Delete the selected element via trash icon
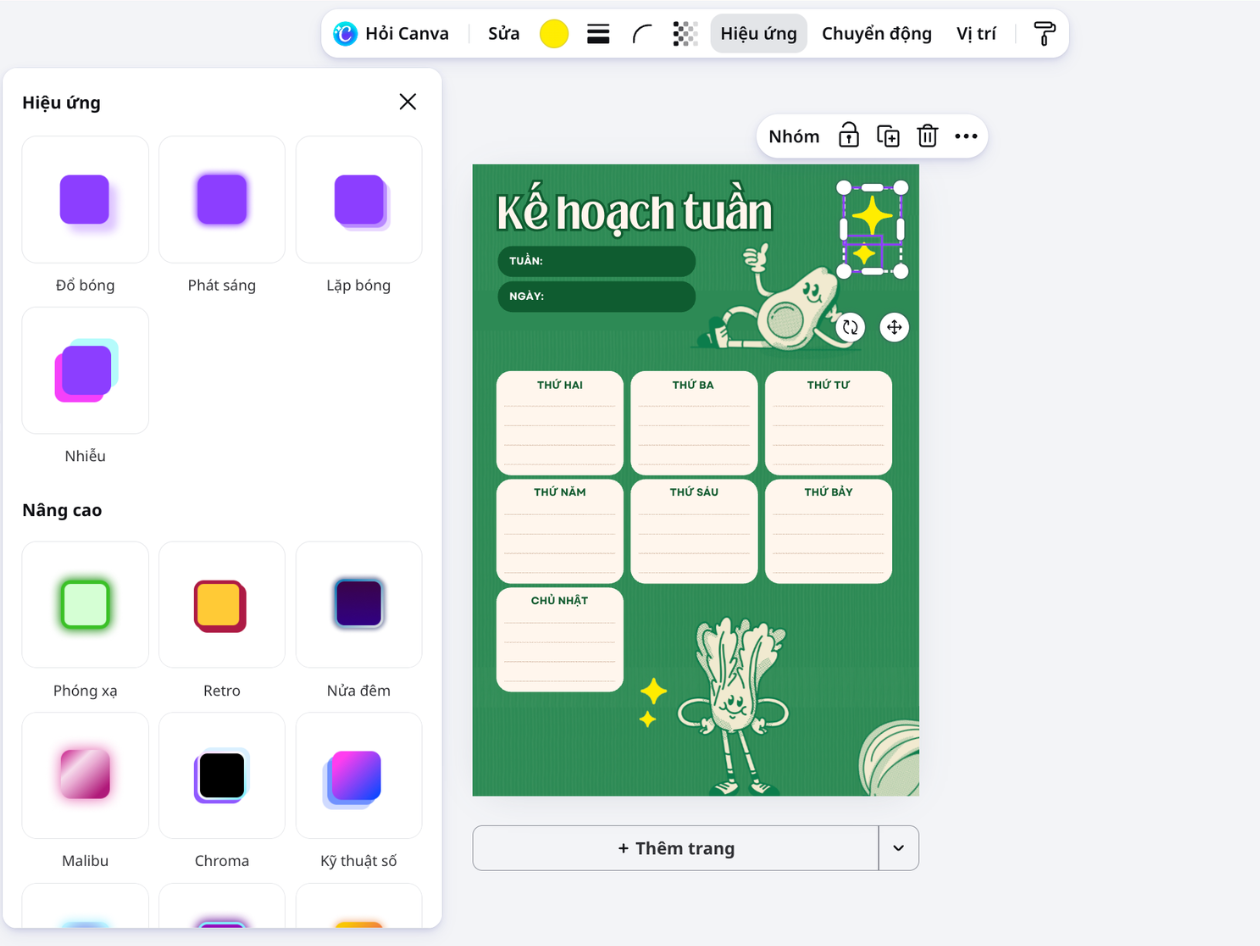 pyautogui.click(x=928, y=136)
